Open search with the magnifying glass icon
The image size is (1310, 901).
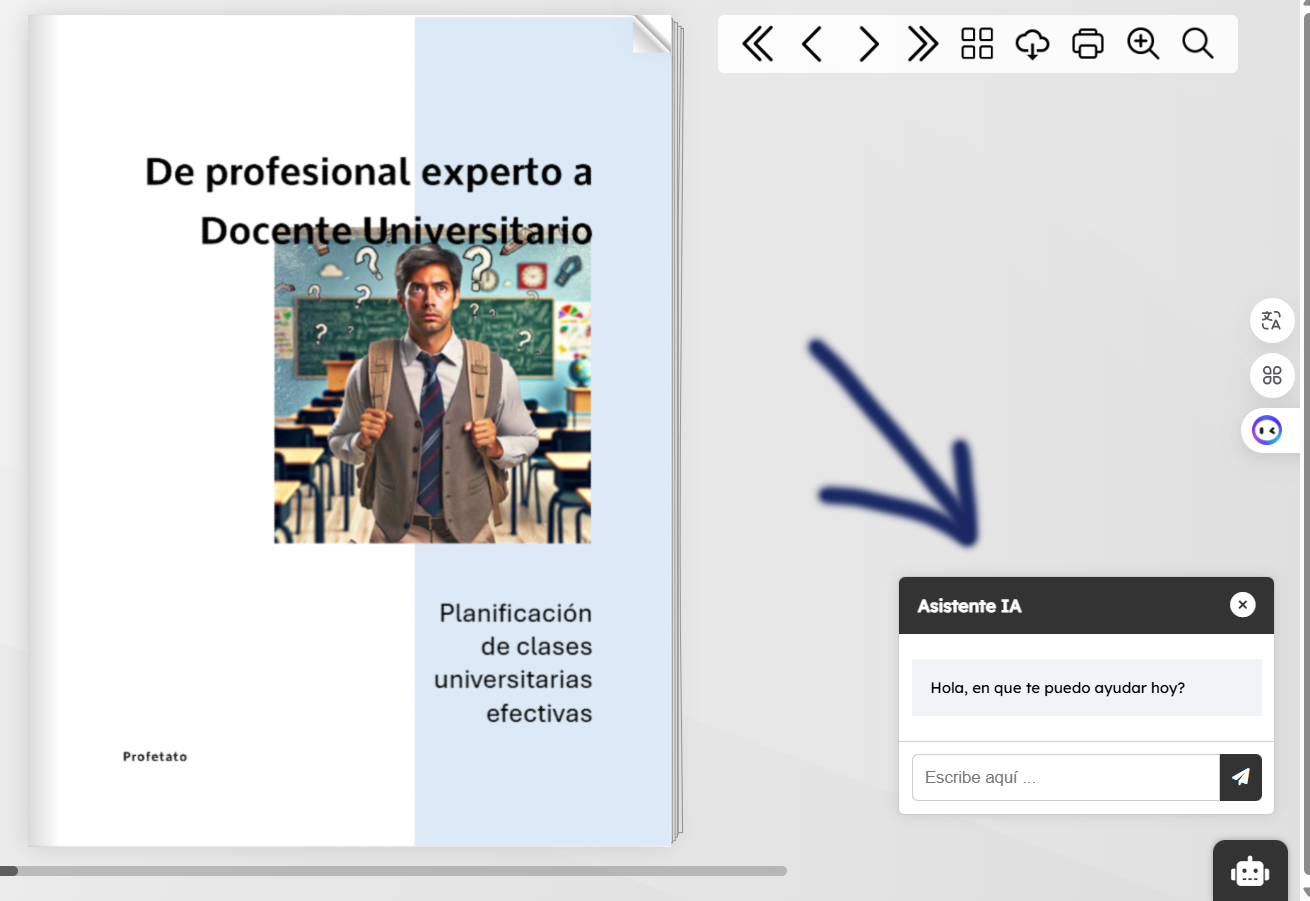pos(1197,44)
